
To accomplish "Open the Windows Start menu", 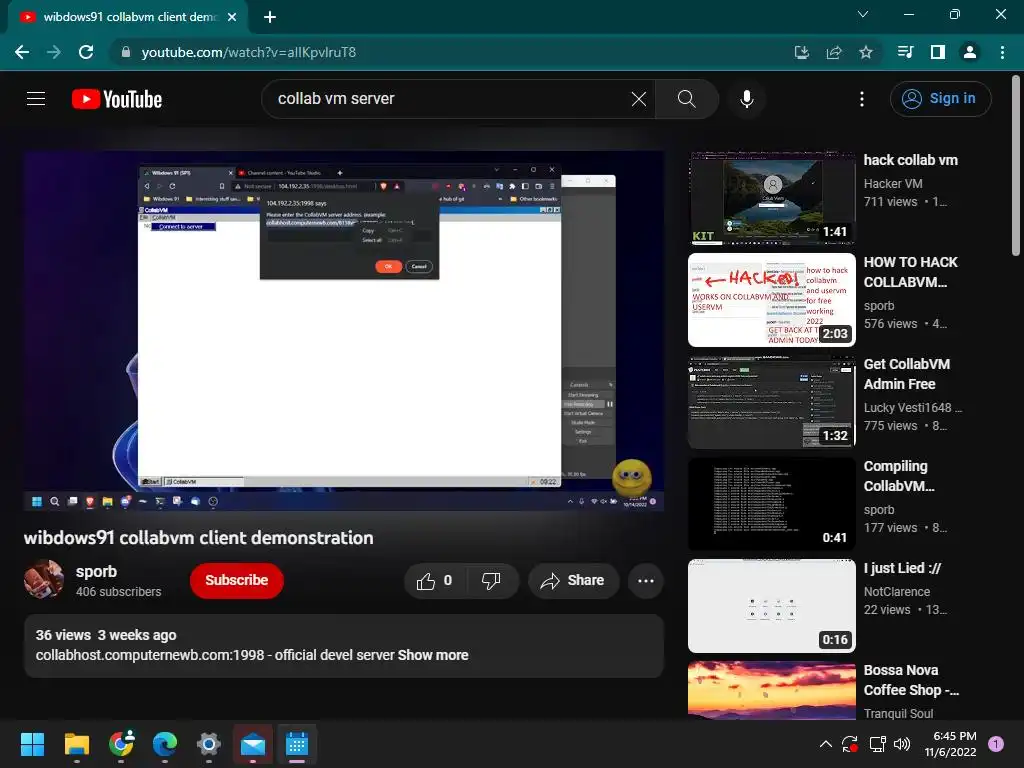I will [32, 744].
